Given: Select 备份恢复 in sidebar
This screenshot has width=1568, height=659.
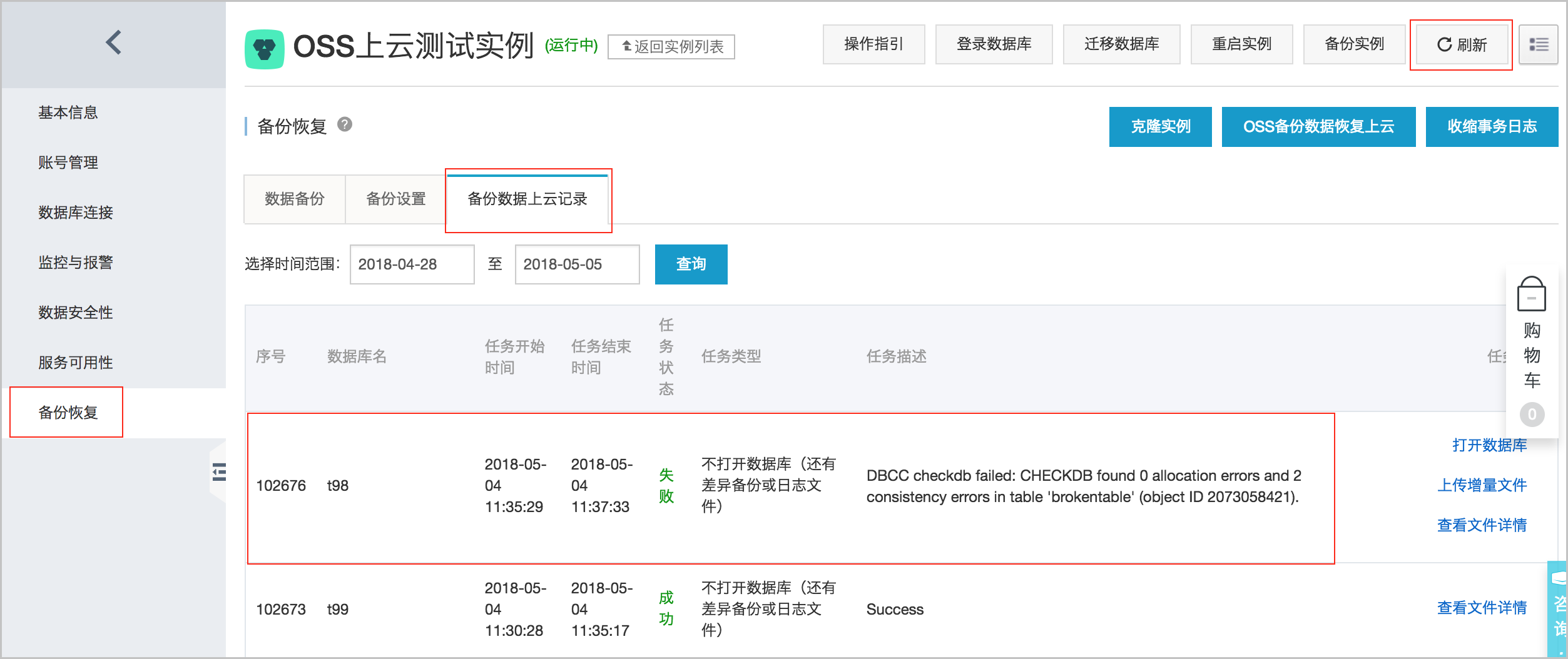Looking at the screenshot, I should [x=68, y=413].
